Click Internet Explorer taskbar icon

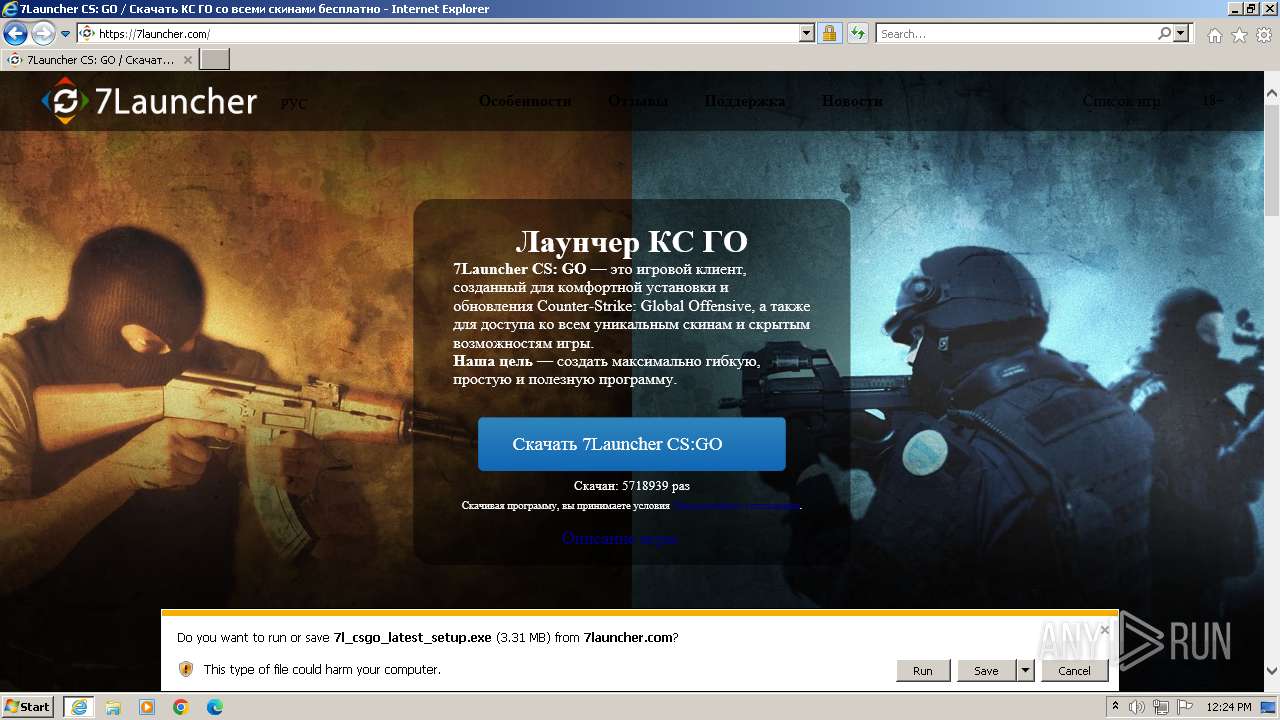78,707
